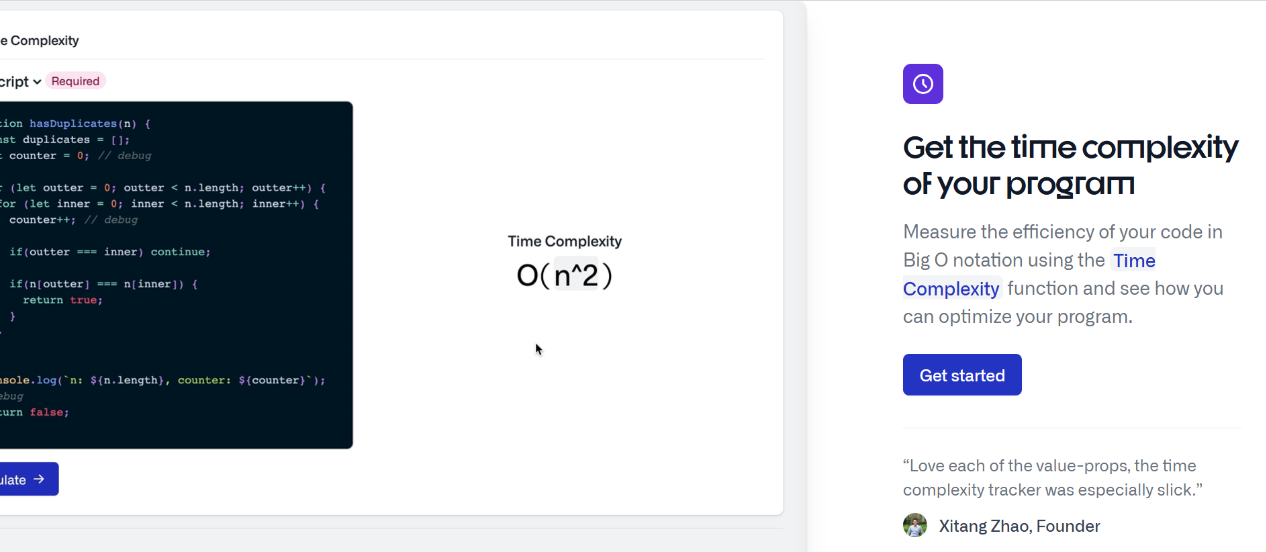The width and height of the screenshot is (1266, 552).
Task: Click the testimonial quote text
Action: tap(1052, 477)
